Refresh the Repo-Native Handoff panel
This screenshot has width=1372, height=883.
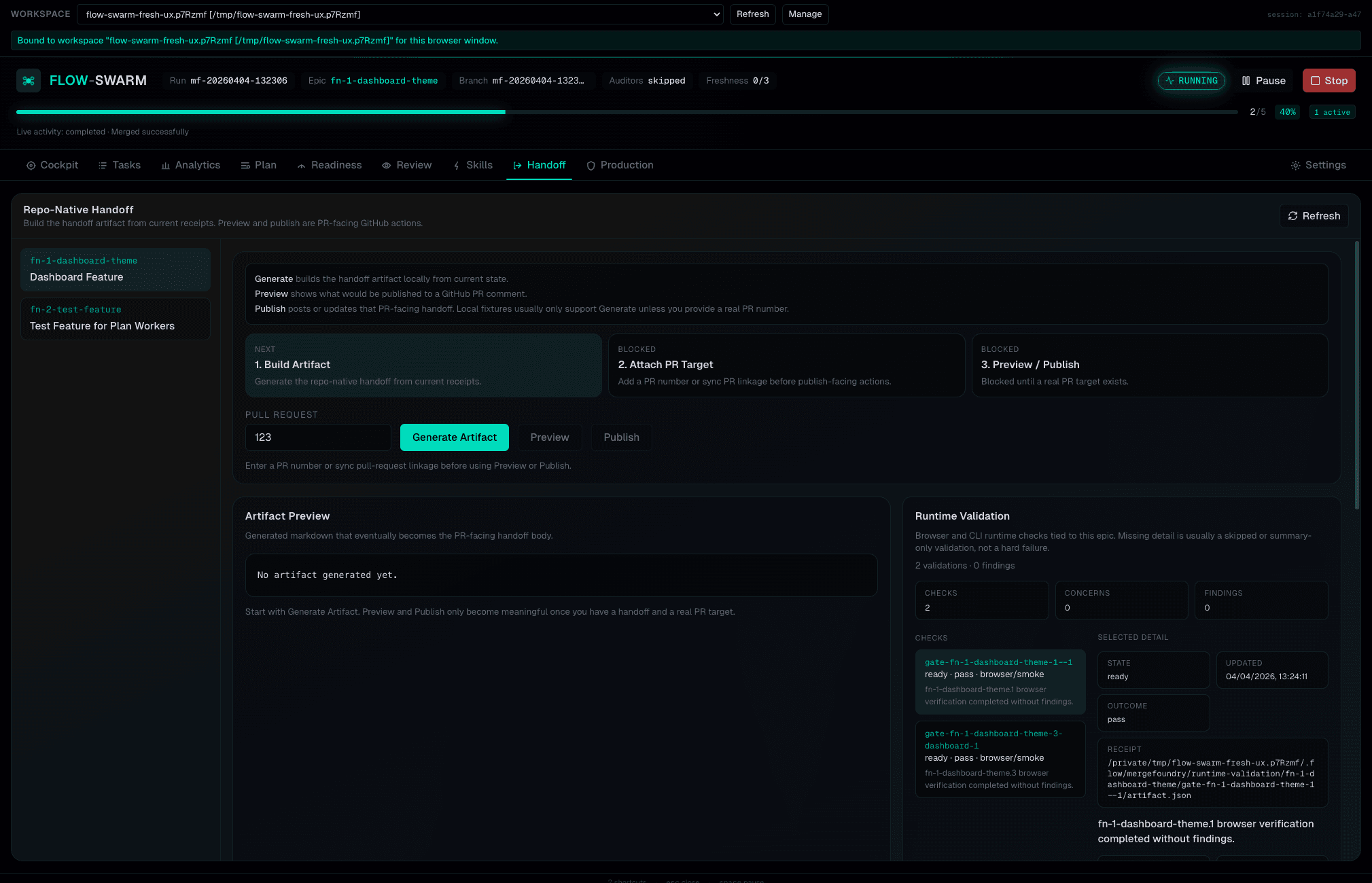point(1314,216)
